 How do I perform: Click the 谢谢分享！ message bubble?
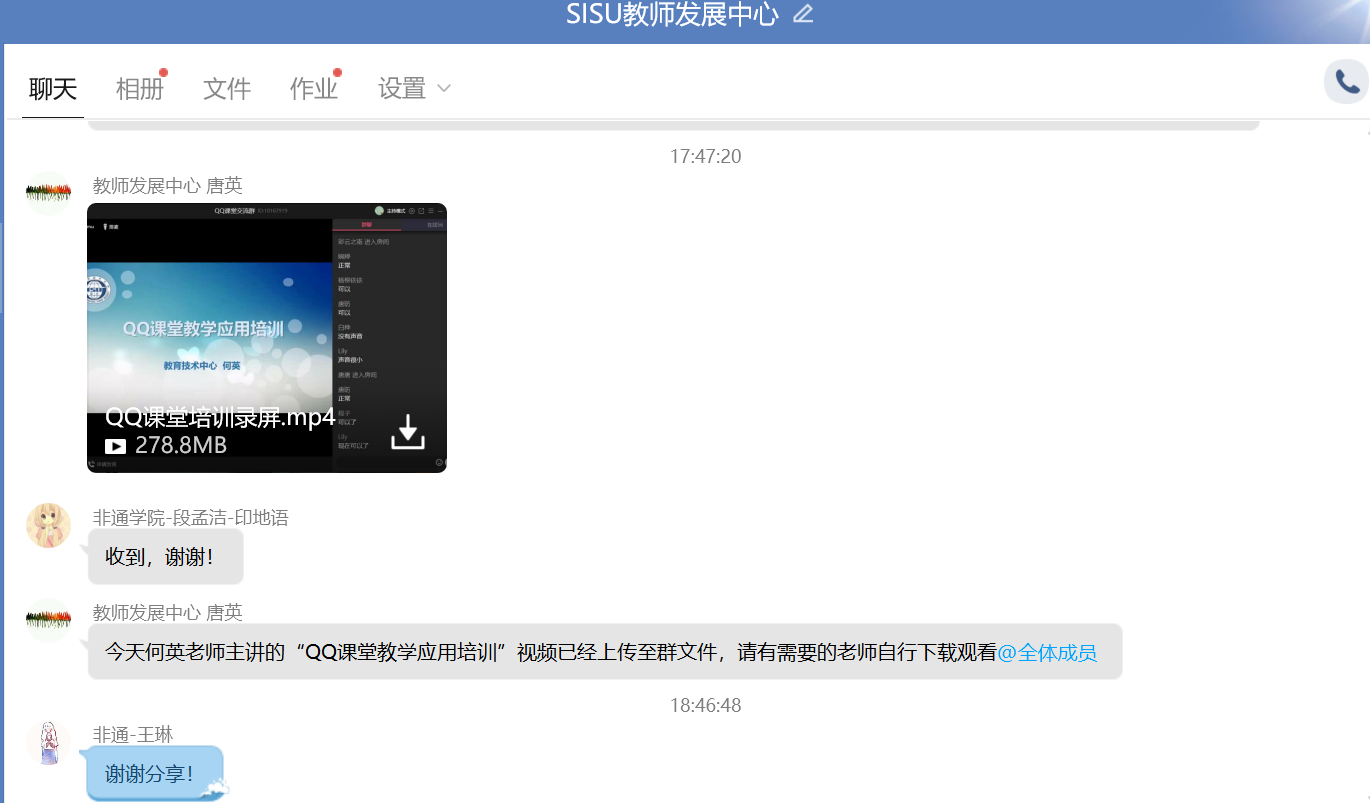150,774
